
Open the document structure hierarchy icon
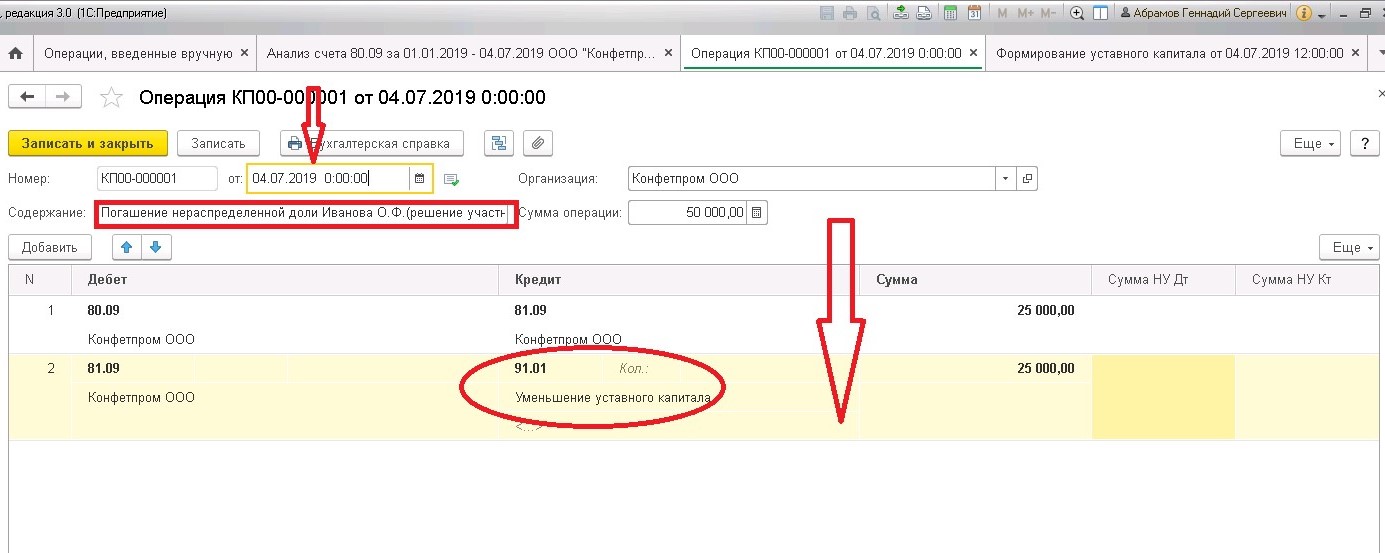498,143
